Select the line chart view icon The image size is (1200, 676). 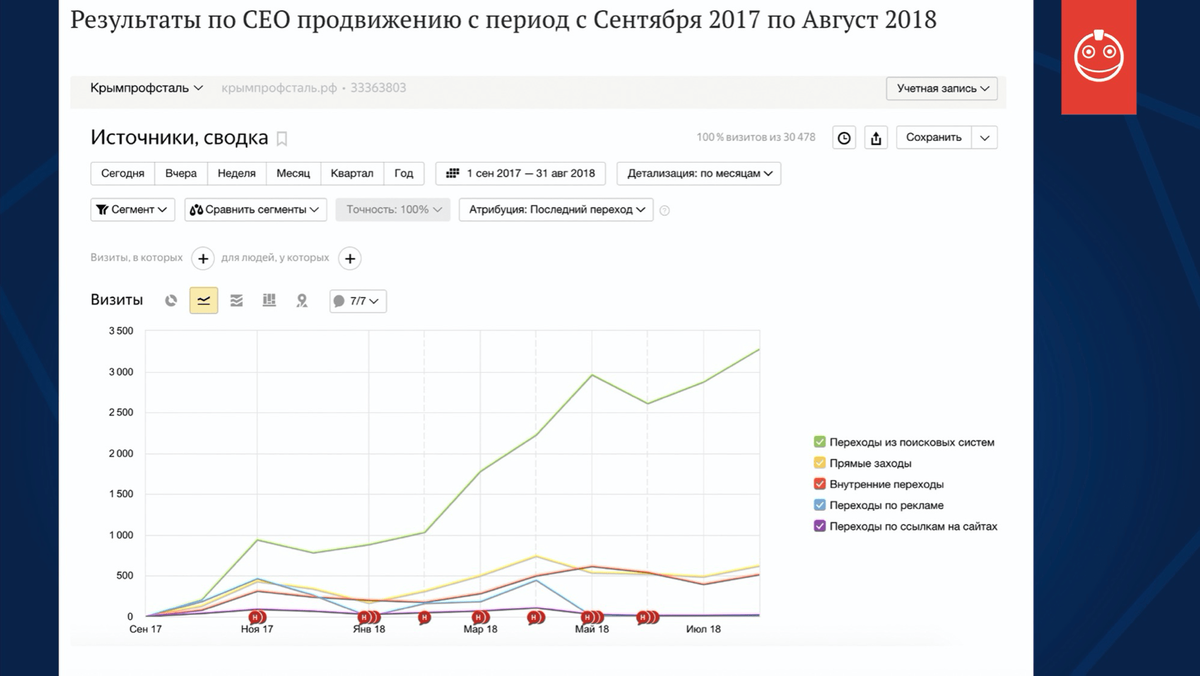tap(204, 300)
